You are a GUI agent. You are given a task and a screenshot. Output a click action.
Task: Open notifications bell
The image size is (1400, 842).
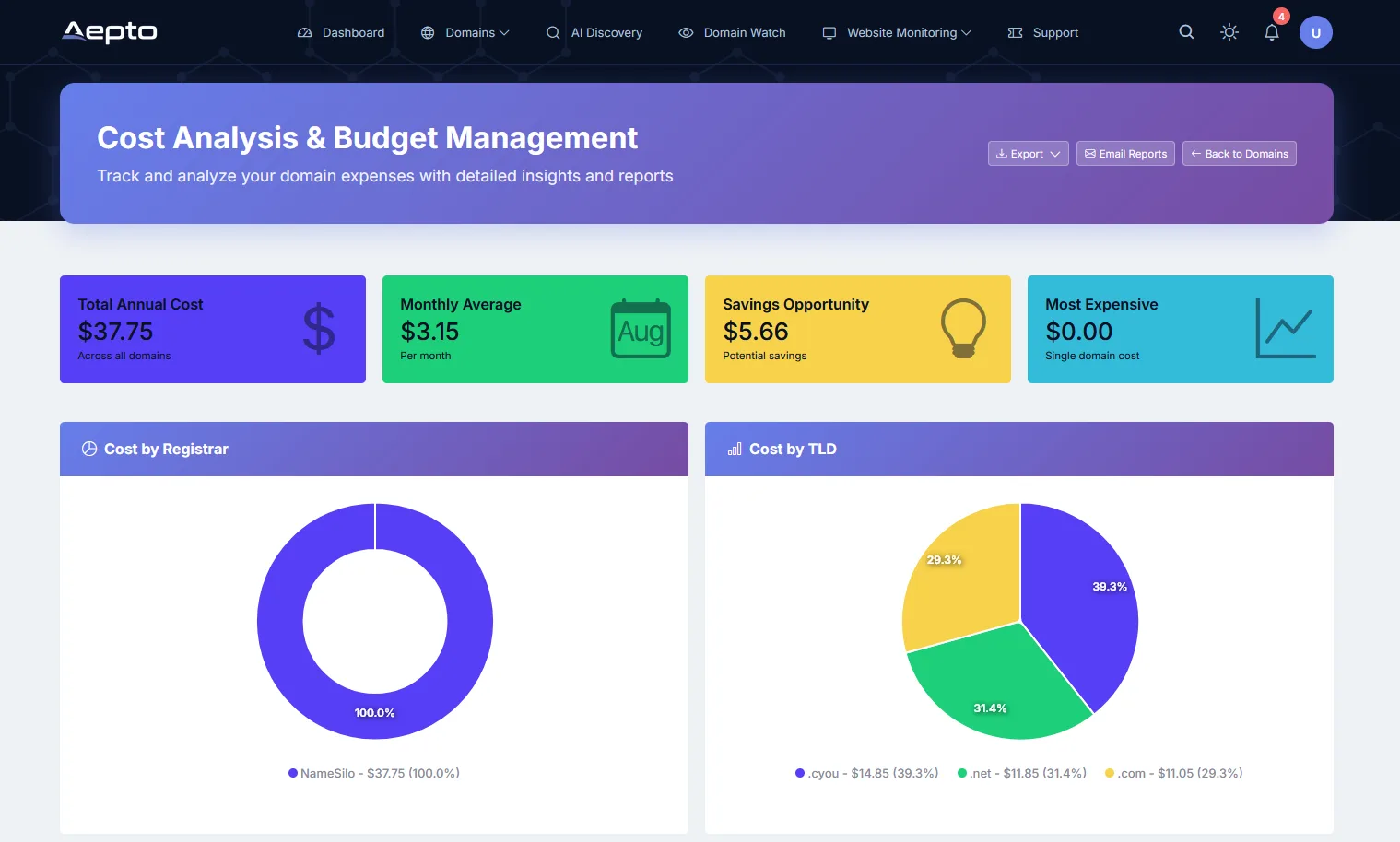1272,32
